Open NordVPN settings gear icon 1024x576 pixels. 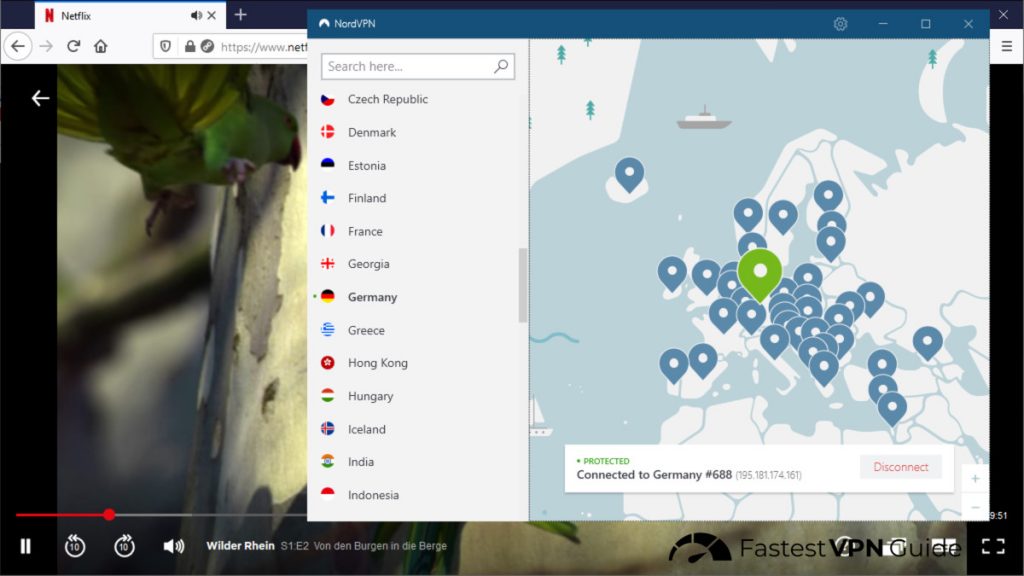click(x=840, y=24)
